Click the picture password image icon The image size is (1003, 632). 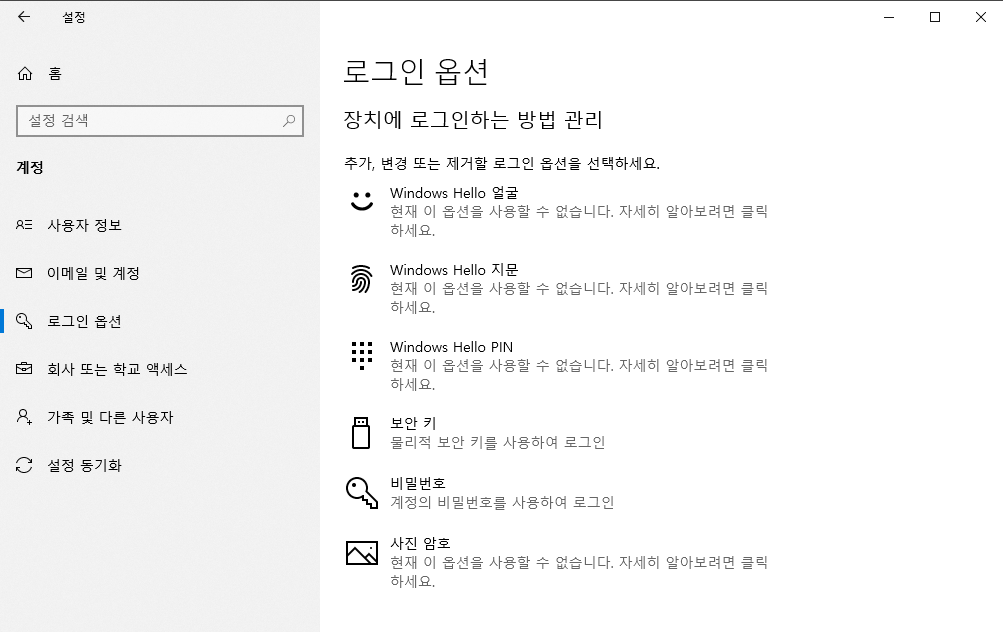point(361,553)
